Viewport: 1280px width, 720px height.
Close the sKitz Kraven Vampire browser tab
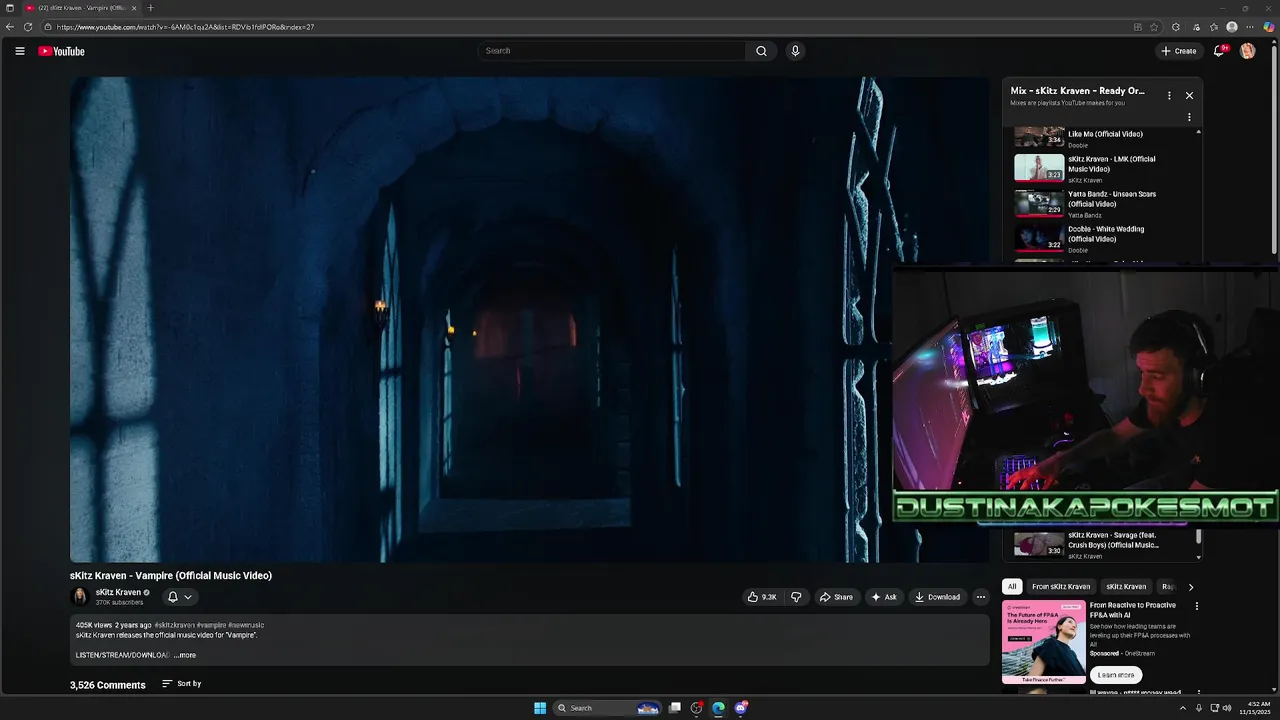point(134,8)
